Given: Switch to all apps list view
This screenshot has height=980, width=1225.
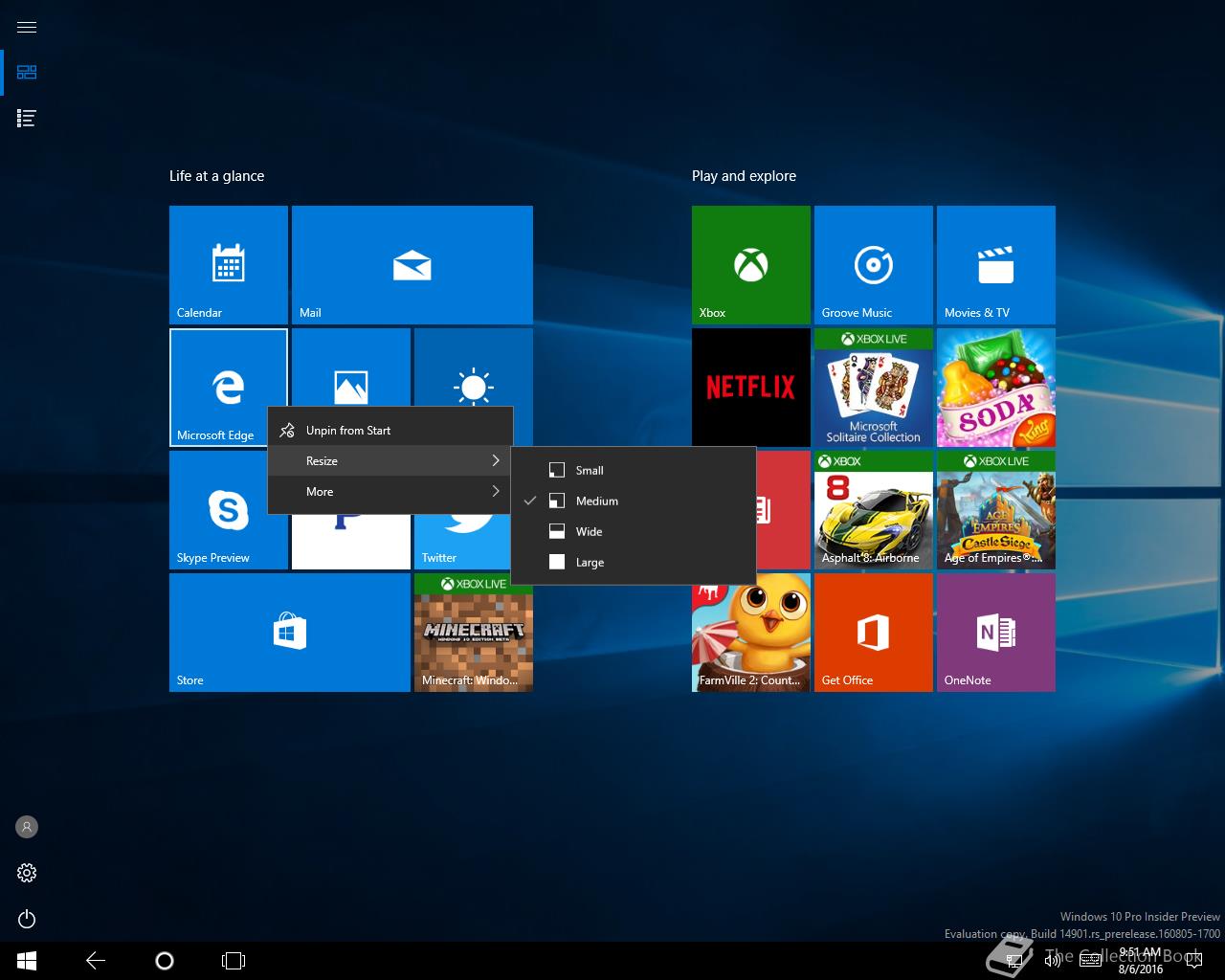Looking at the screenshot, I should (x=27, y=119).
